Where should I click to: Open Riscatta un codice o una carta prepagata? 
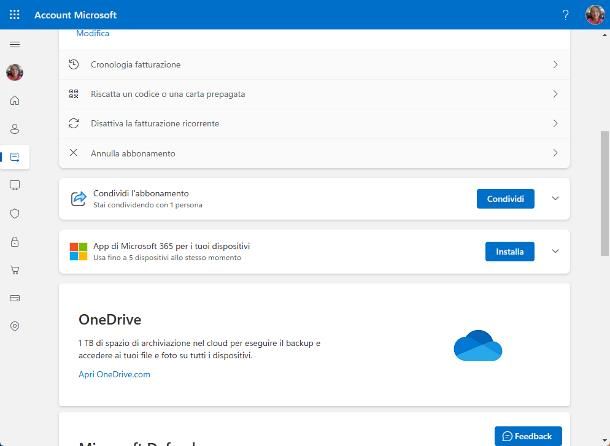click(x=314, y=94)
